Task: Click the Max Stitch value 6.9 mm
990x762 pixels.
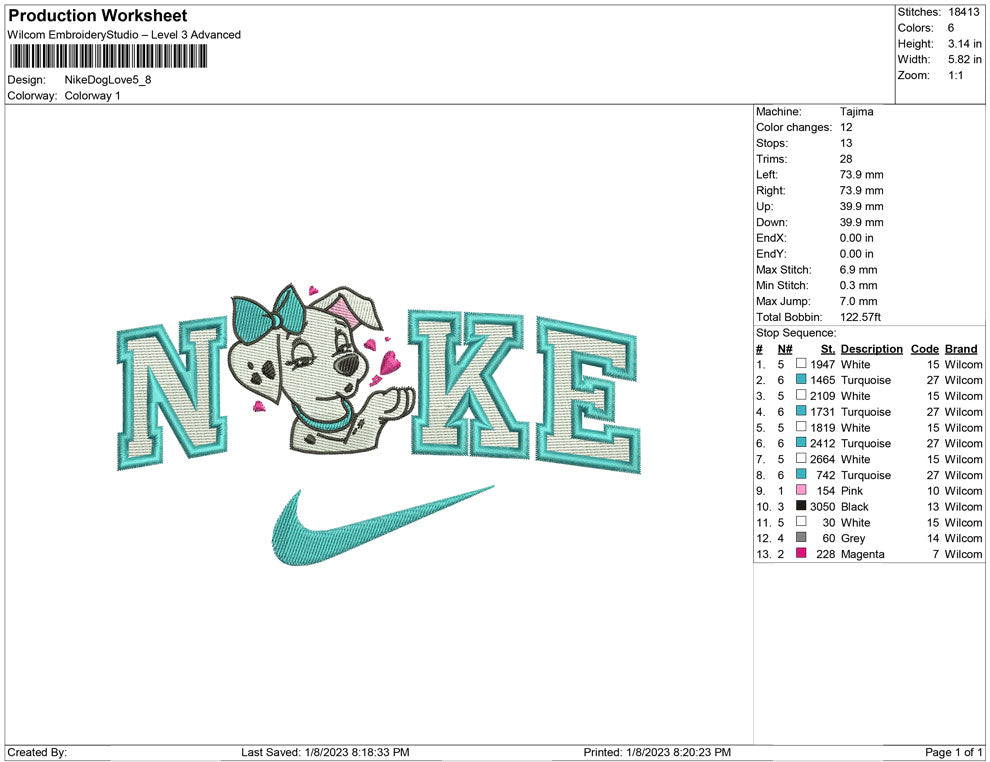Action: point(859,270)
